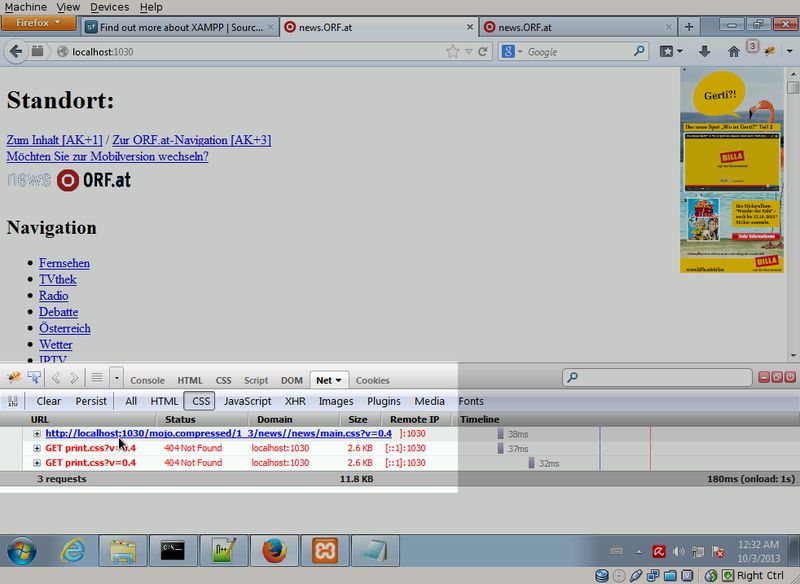800x584 pixels.
Task: Reload the page with the refresh icon
Action: click(x=483, y=51)
